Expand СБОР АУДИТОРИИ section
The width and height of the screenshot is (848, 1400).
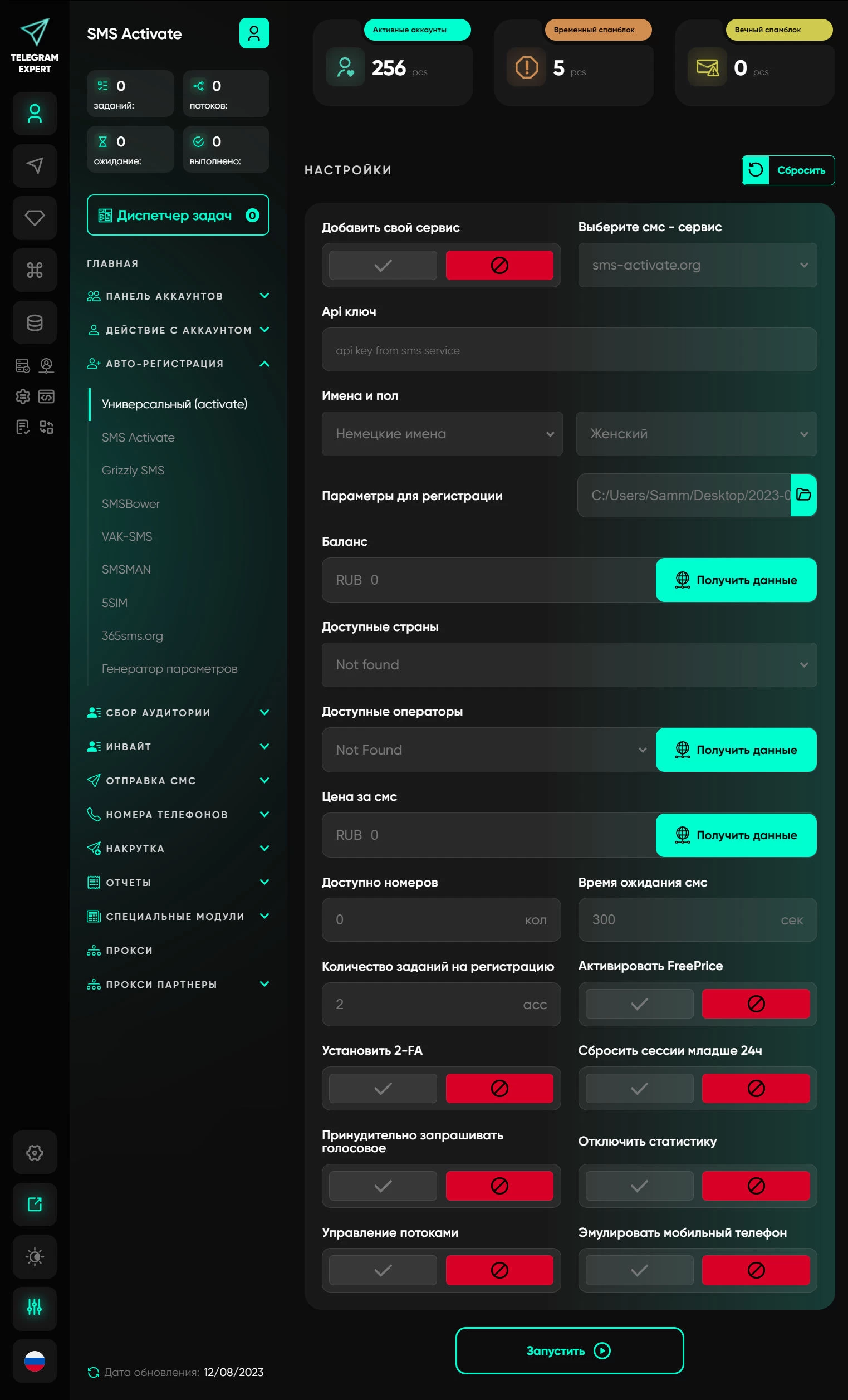178,712
